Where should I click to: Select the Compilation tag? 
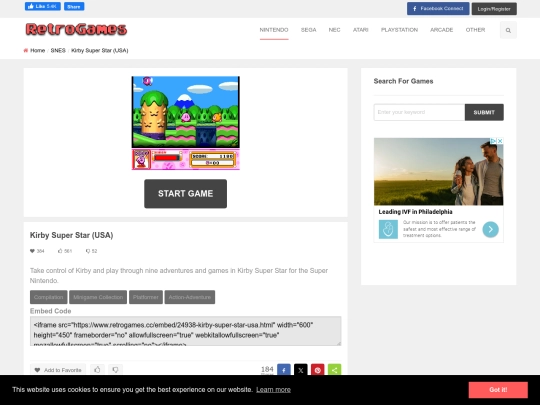point(49,297)
